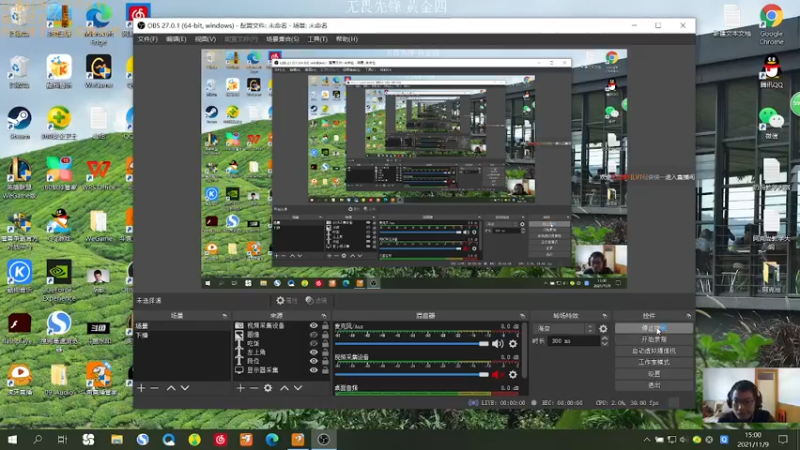Open the 麦克风/Aux audio settings gear

pyautogui.click(x=513, y=344)
